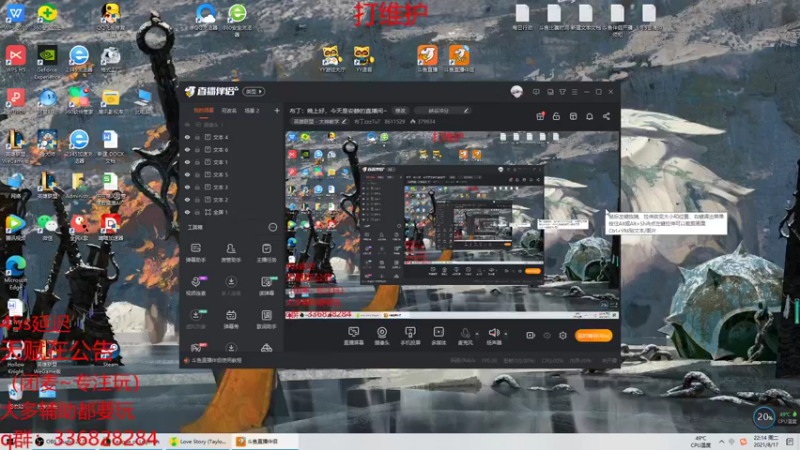Open the 手机投屏 phone casting tool
Viewport: 800px width, 450px height.
click(410, 336)
